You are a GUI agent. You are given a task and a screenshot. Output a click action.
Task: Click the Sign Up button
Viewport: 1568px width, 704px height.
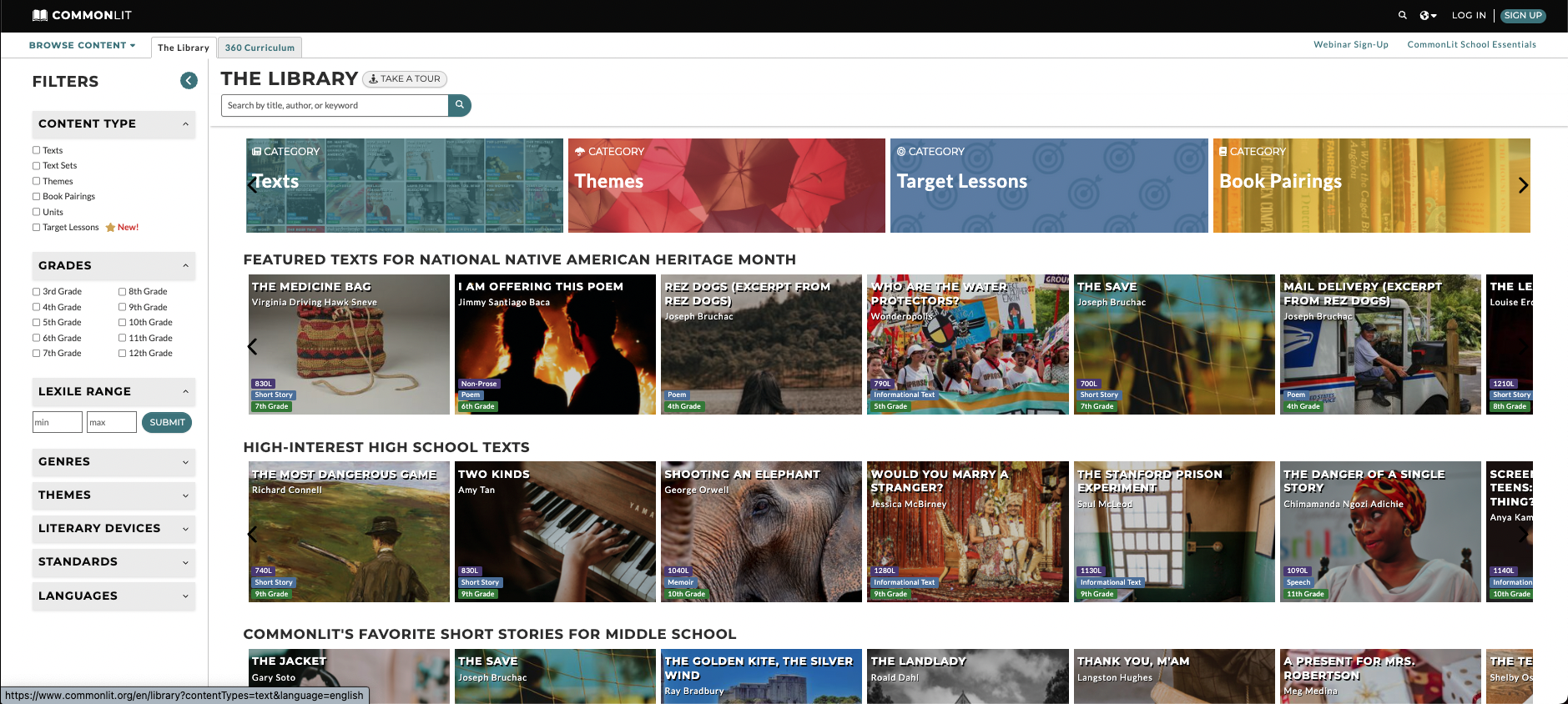tap(1523, 15)
